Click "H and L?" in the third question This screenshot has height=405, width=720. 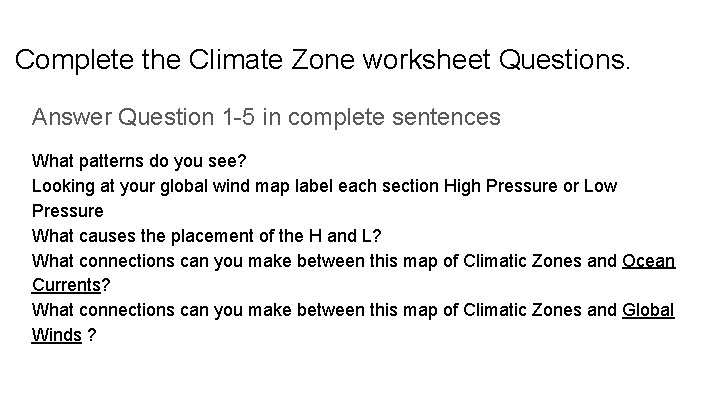tap(345, 236)
